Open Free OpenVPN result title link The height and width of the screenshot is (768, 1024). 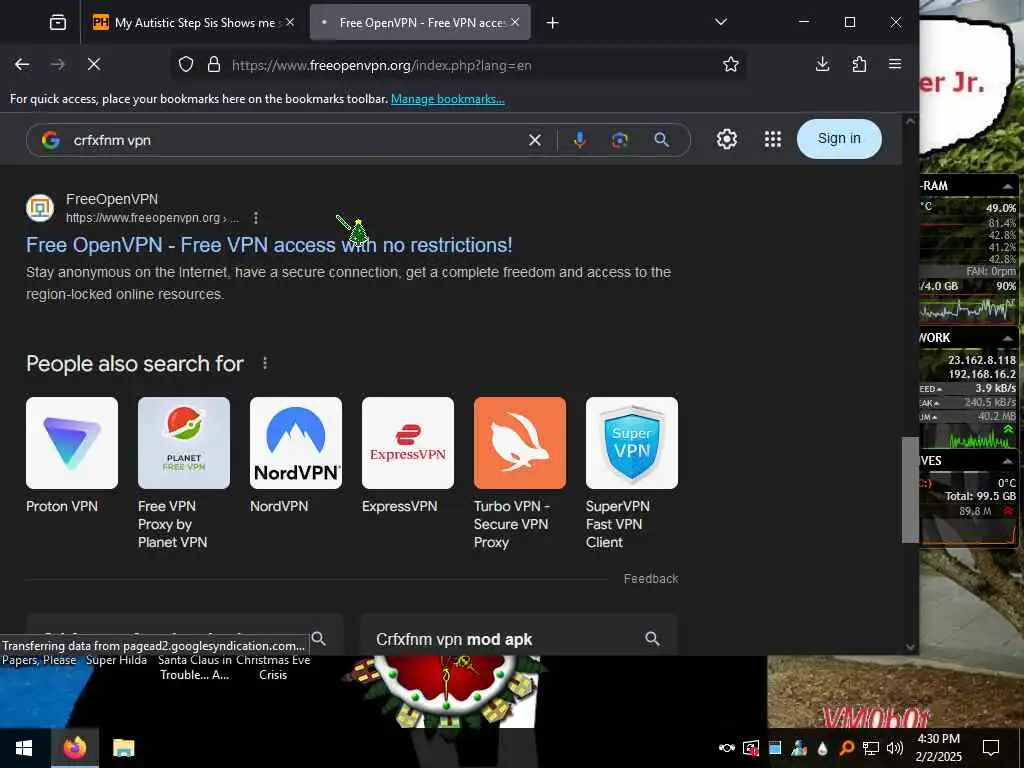click(x=269, y=245)
